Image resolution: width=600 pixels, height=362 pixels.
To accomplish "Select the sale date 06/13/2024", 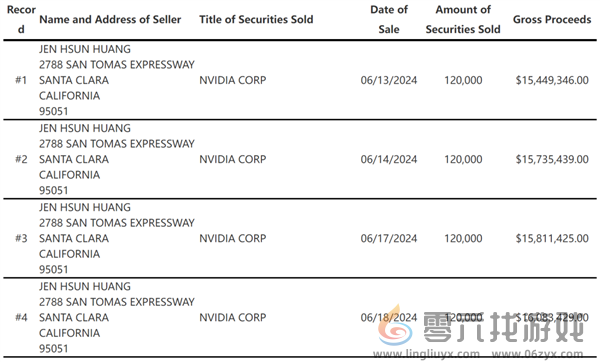I will click(389, 80).
